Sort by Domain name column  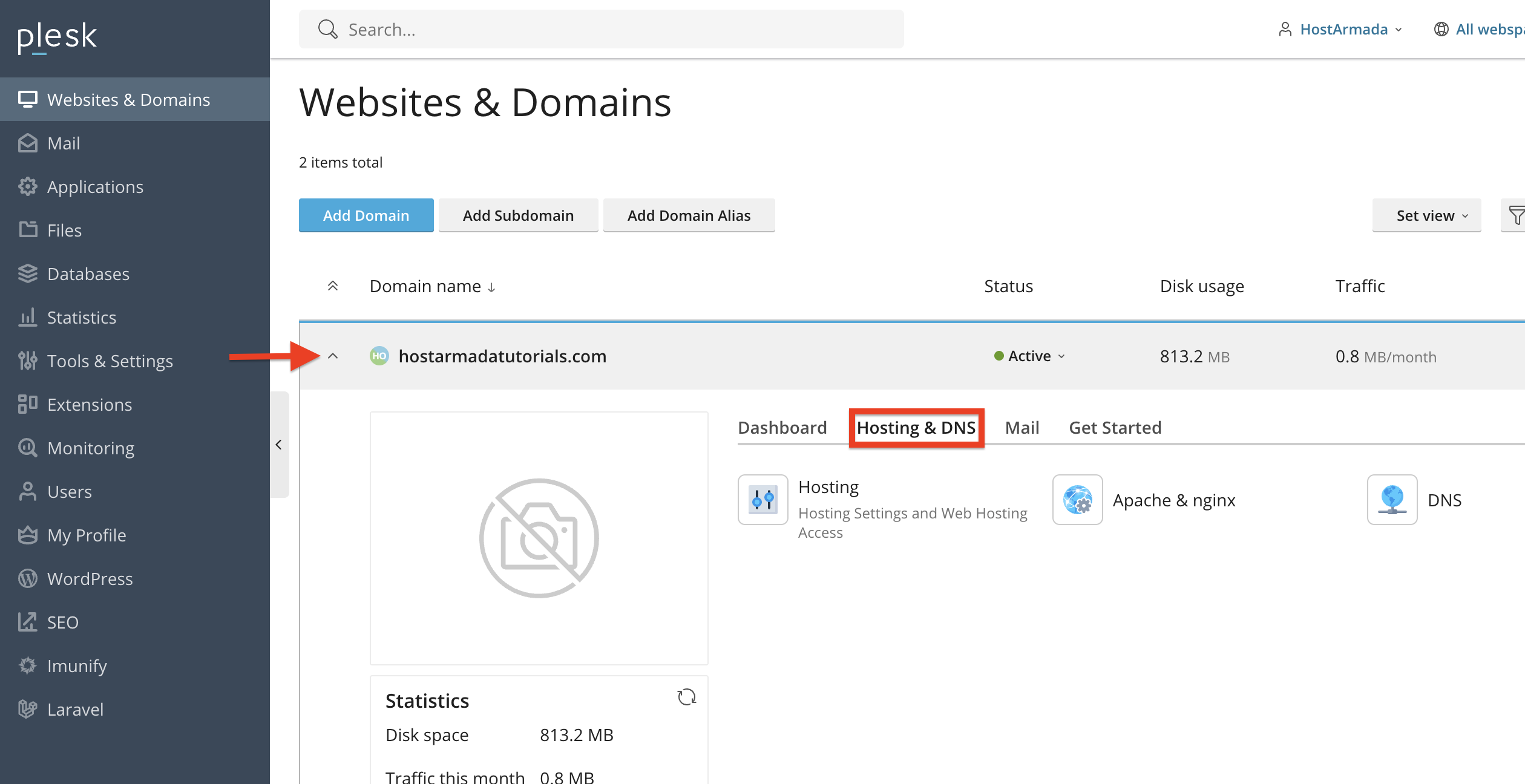coord(433,286)
